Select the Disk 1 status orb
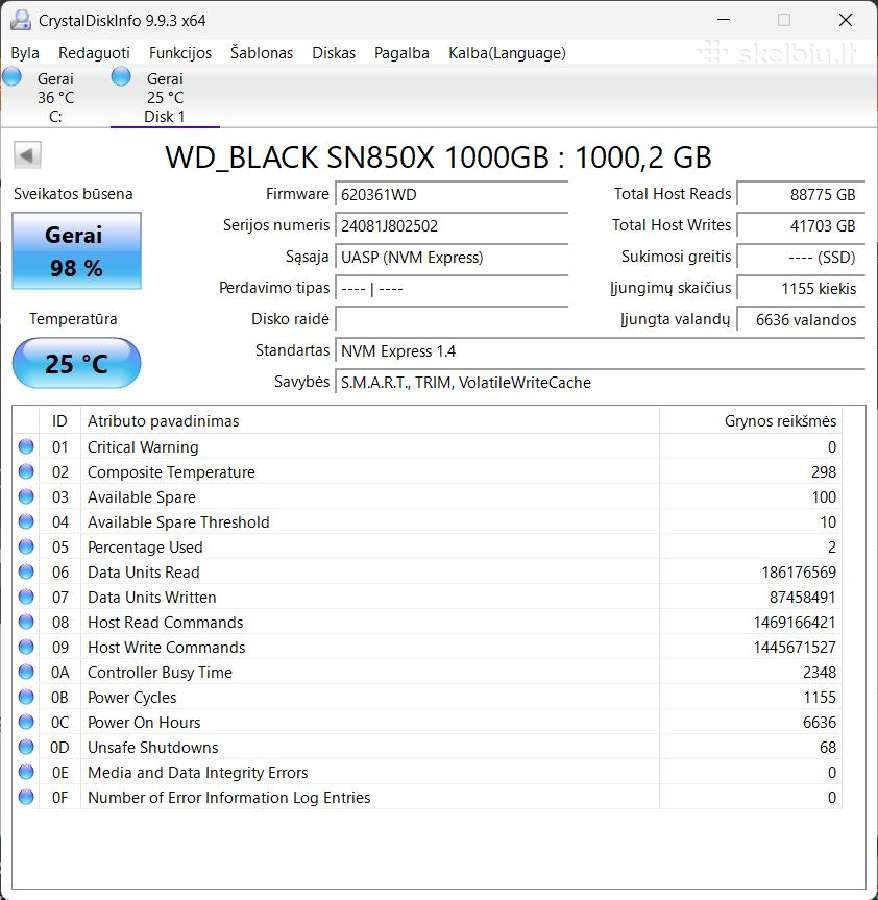Image resolution: width=878 pixels, height=900 pixels. pos(121,76)
